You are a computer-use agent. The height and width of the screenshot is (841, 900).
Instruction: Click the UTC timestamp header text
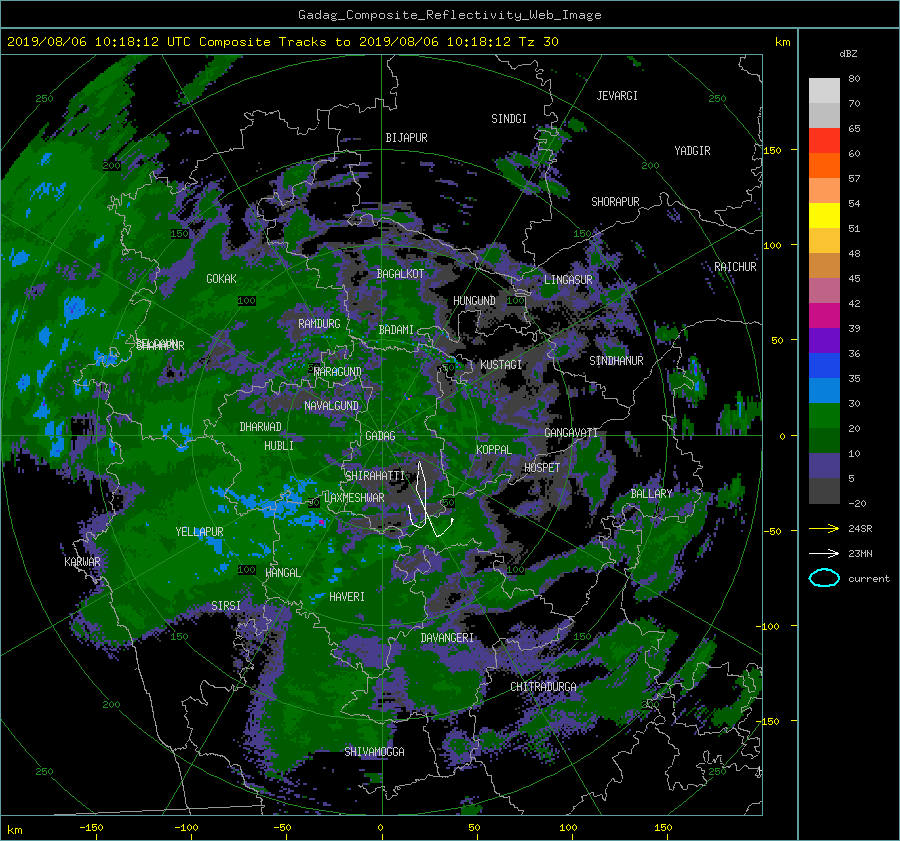click(x=282, y=42)
